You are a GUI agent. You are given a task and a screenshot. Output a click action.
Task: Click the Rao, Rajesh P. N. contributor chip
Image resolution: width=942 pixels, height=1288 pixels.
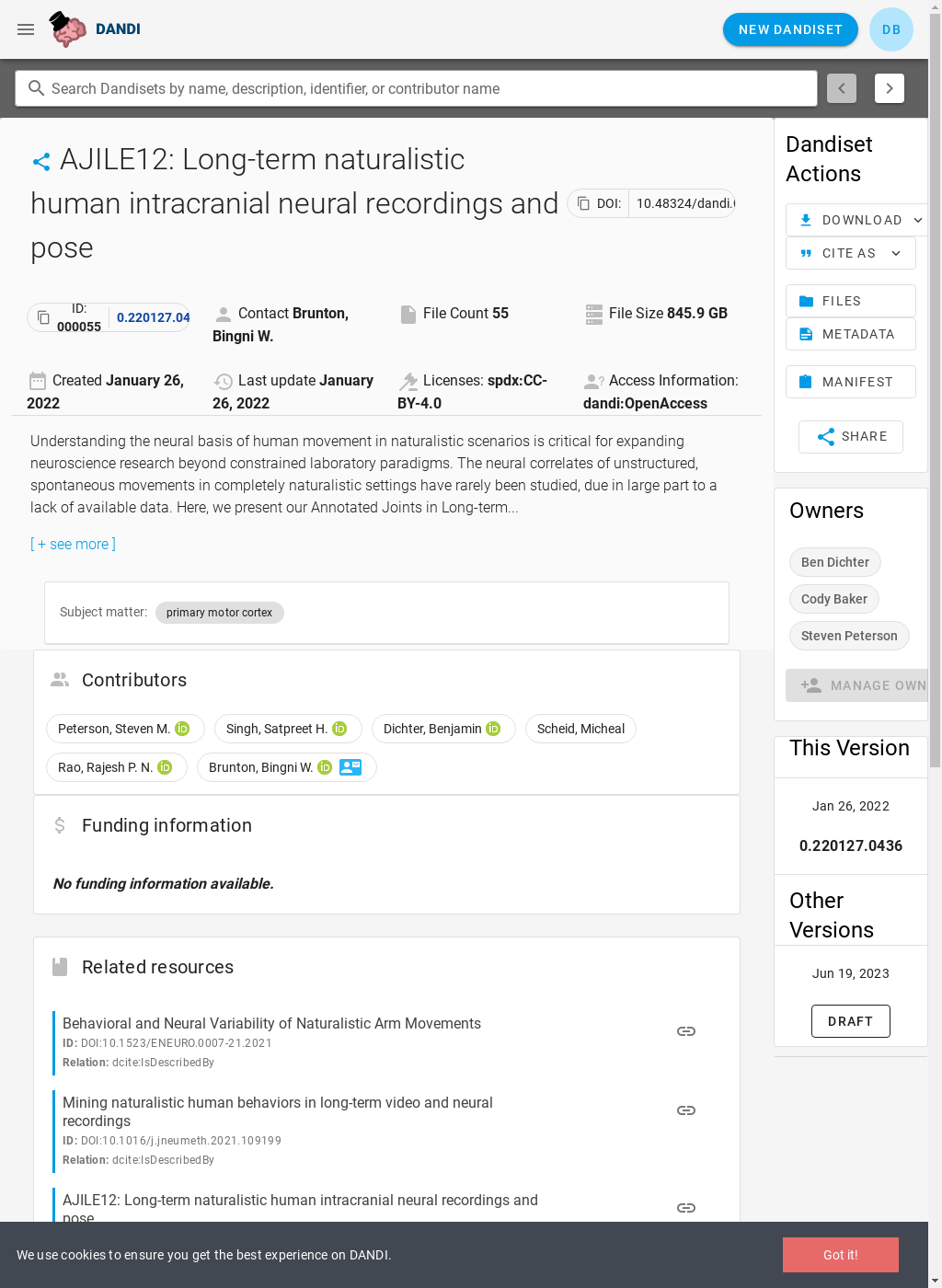(x=116, y=767)
